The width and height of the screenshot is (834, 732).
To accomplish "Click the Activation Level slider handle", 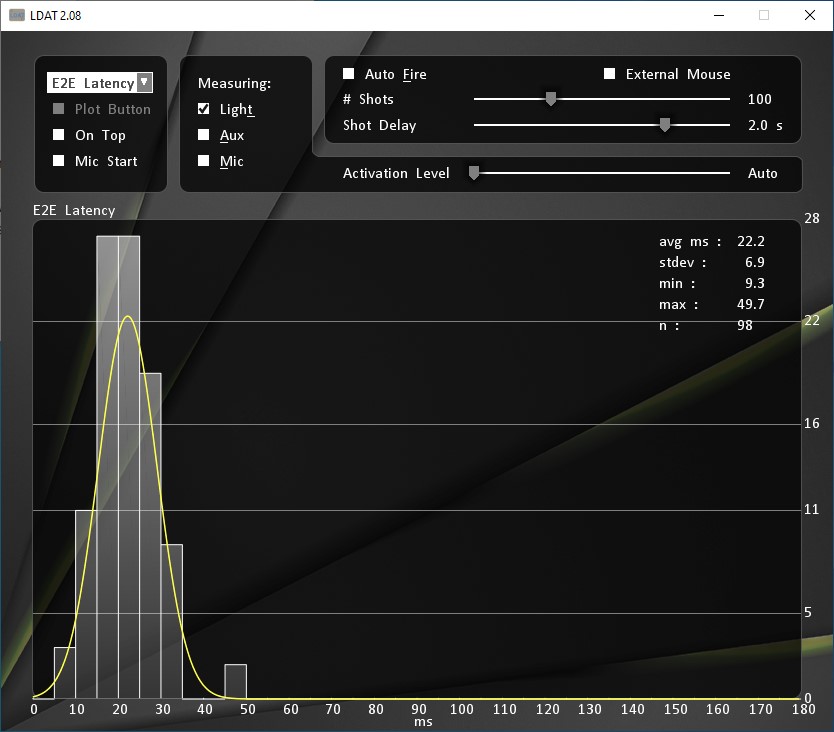I will 474,173.
